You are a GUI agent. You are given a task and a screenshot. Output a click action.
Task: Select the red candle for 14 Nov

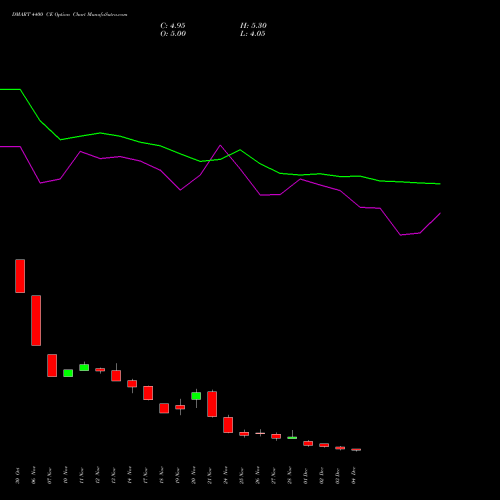(132, 384)
